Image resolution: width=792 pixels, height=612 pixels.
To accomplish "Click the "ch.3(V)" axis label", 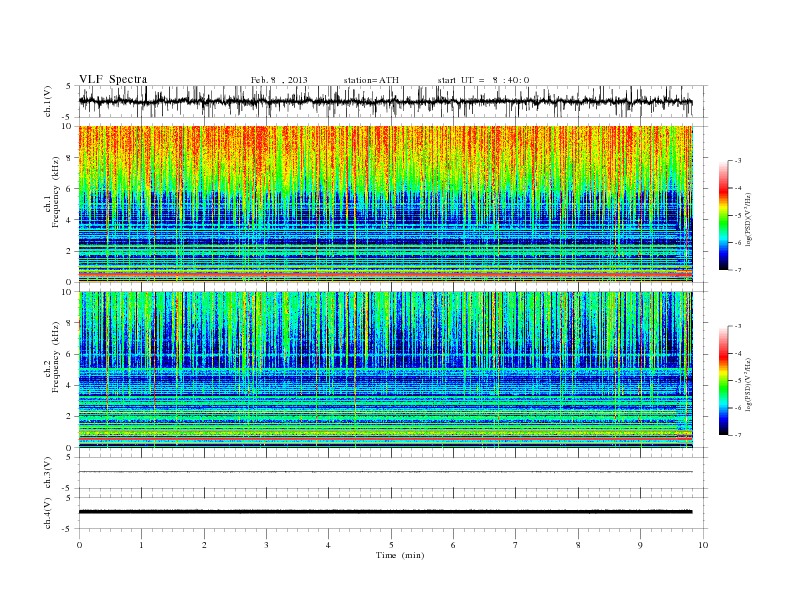I will [x=48, y=473].
